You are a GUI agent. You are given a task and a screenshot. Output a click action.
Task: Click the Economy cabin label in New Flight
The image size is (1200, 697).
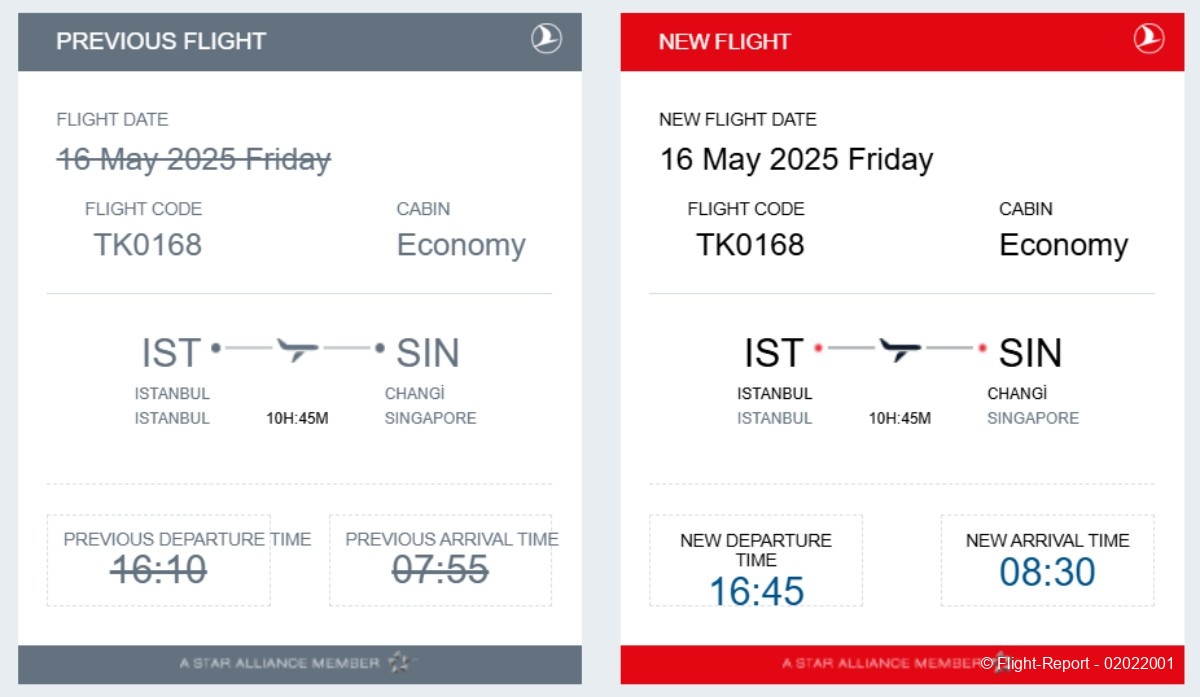tap(1064, 245)
